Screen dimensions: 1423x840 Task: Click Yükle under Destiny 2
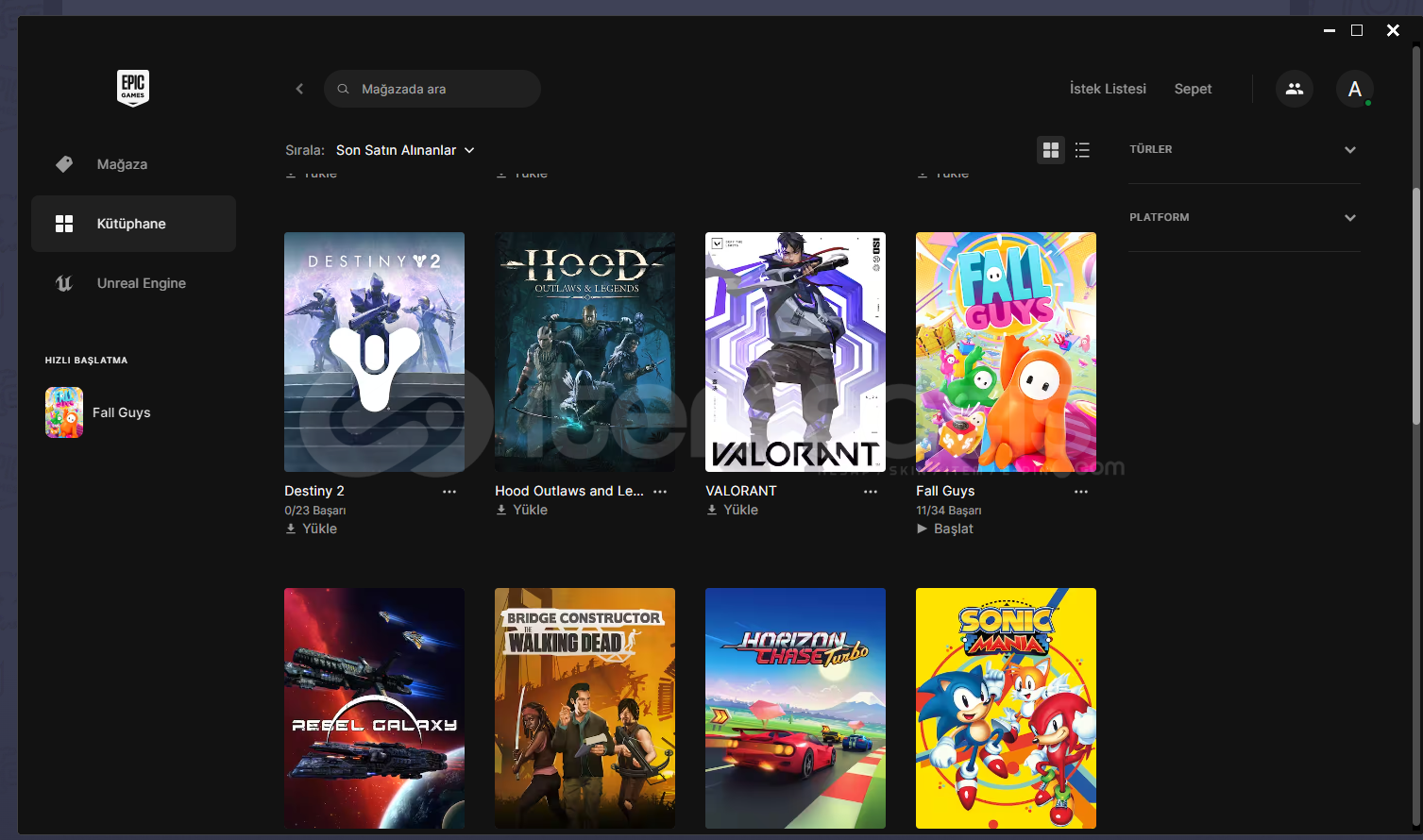coord(311,529)
